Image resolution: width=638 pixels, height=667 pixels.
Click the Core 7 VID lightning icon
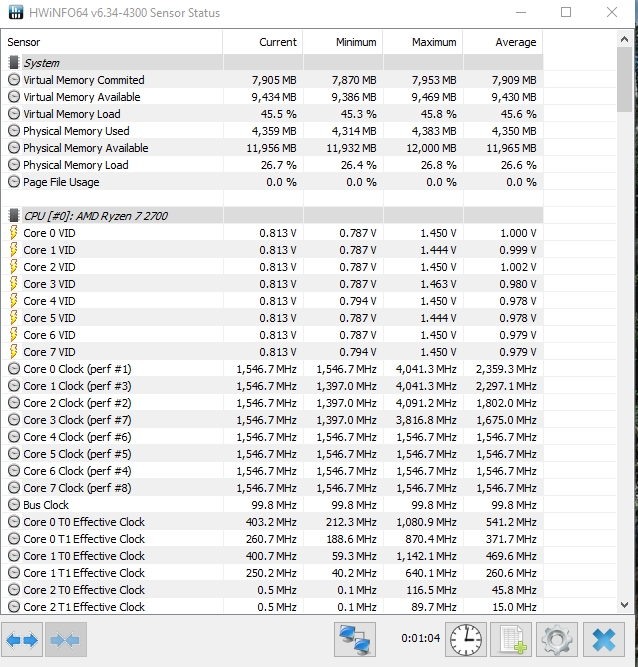(x=14, y=352)
